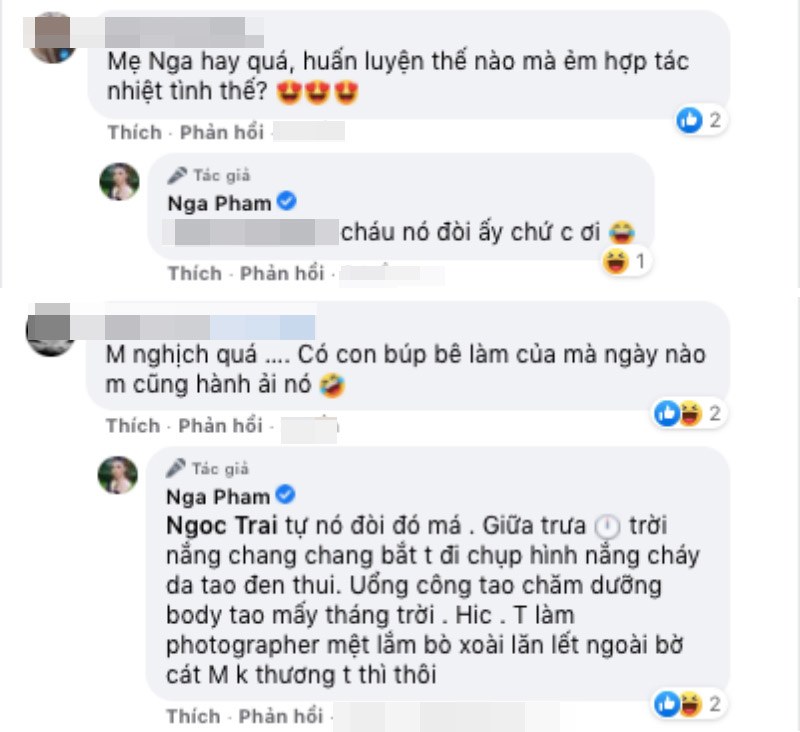
Task: Click the Tác giả microphone icon in second reply
Action: pos(175,468)
